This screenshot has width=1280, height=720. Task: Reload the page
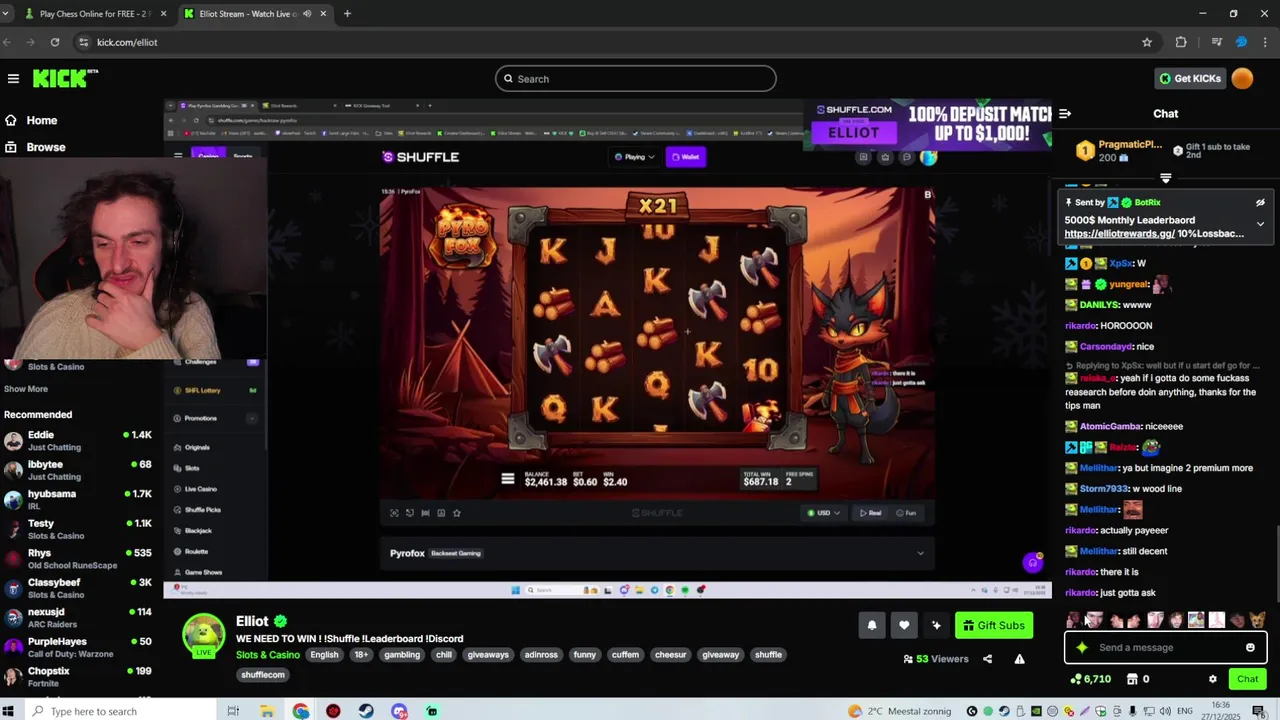[x=55, y=42]
